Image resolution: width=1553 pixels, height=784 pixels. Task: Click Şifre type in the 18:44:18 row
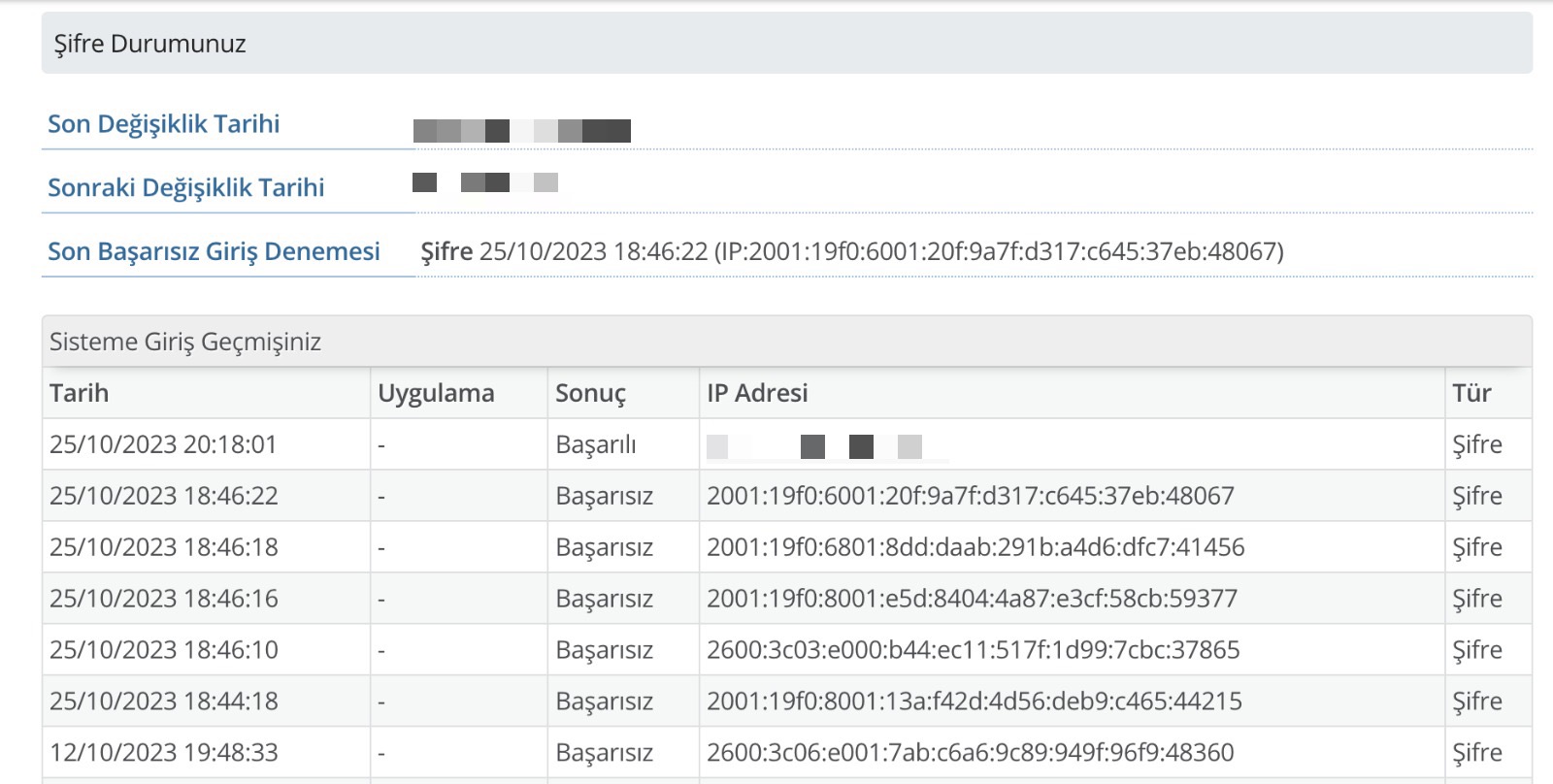pos(1477,702)
